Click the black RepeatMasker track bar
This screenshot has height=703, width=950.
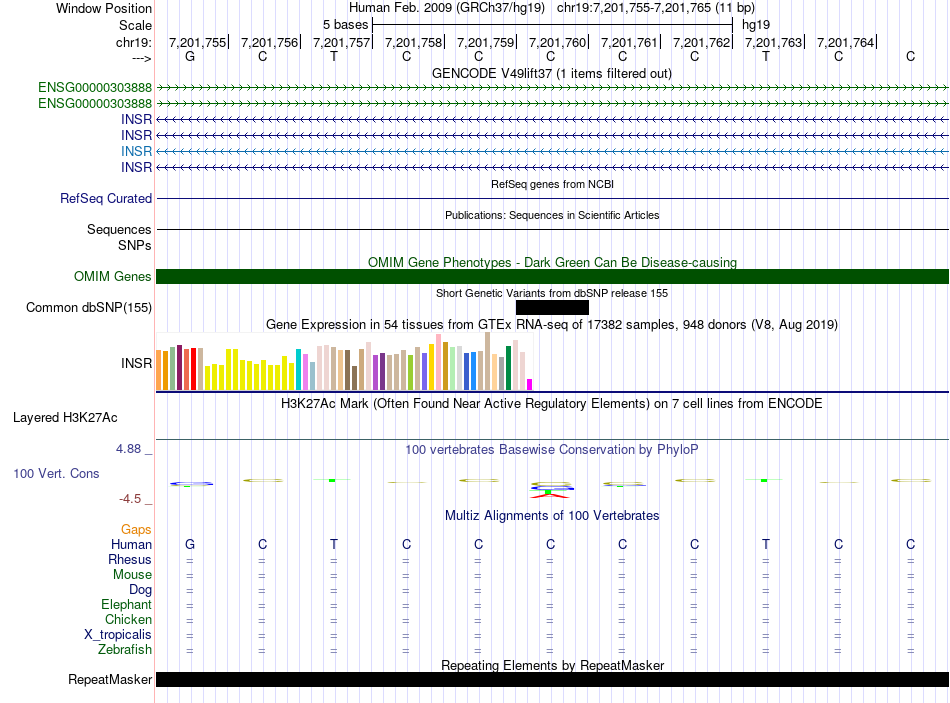552,680
